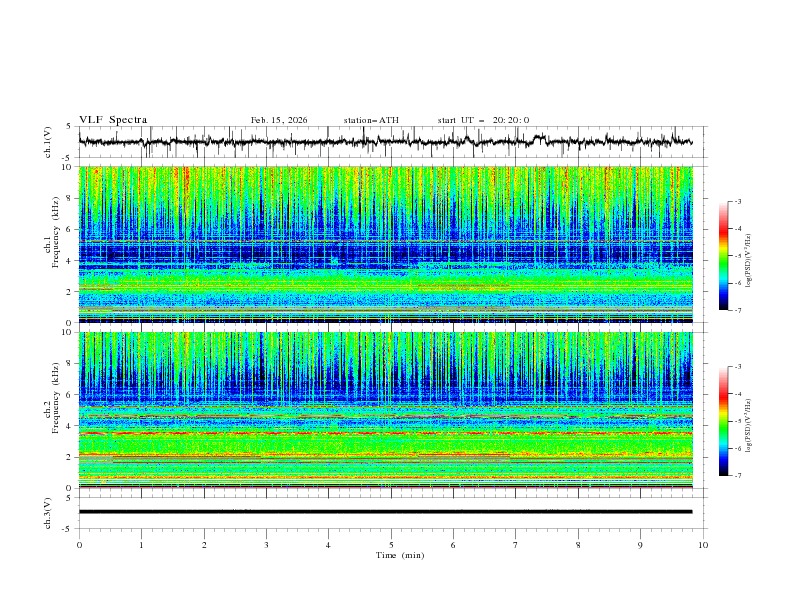
Task: Click the ch.1 voltage waveform trace
Action: coord(385,142)
